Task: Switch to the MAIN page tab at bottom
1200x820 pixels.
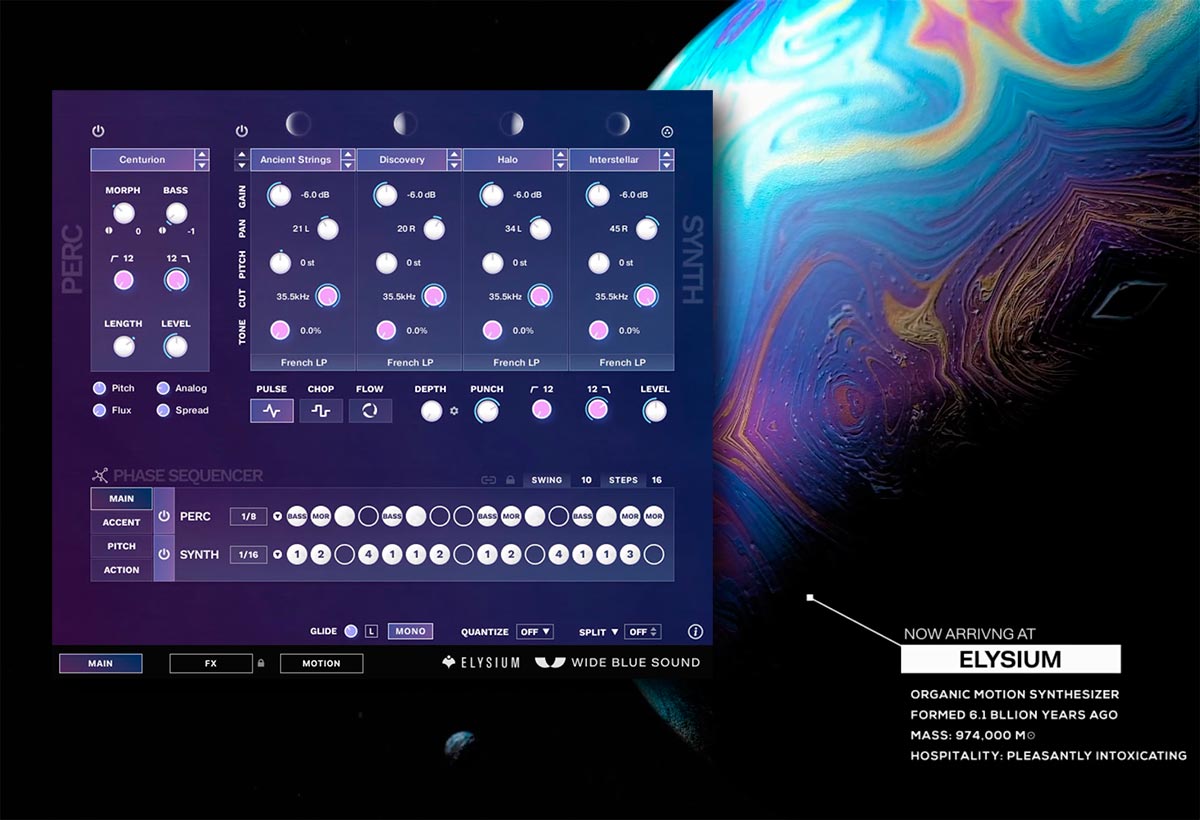Action: click(x=100, y=663)
